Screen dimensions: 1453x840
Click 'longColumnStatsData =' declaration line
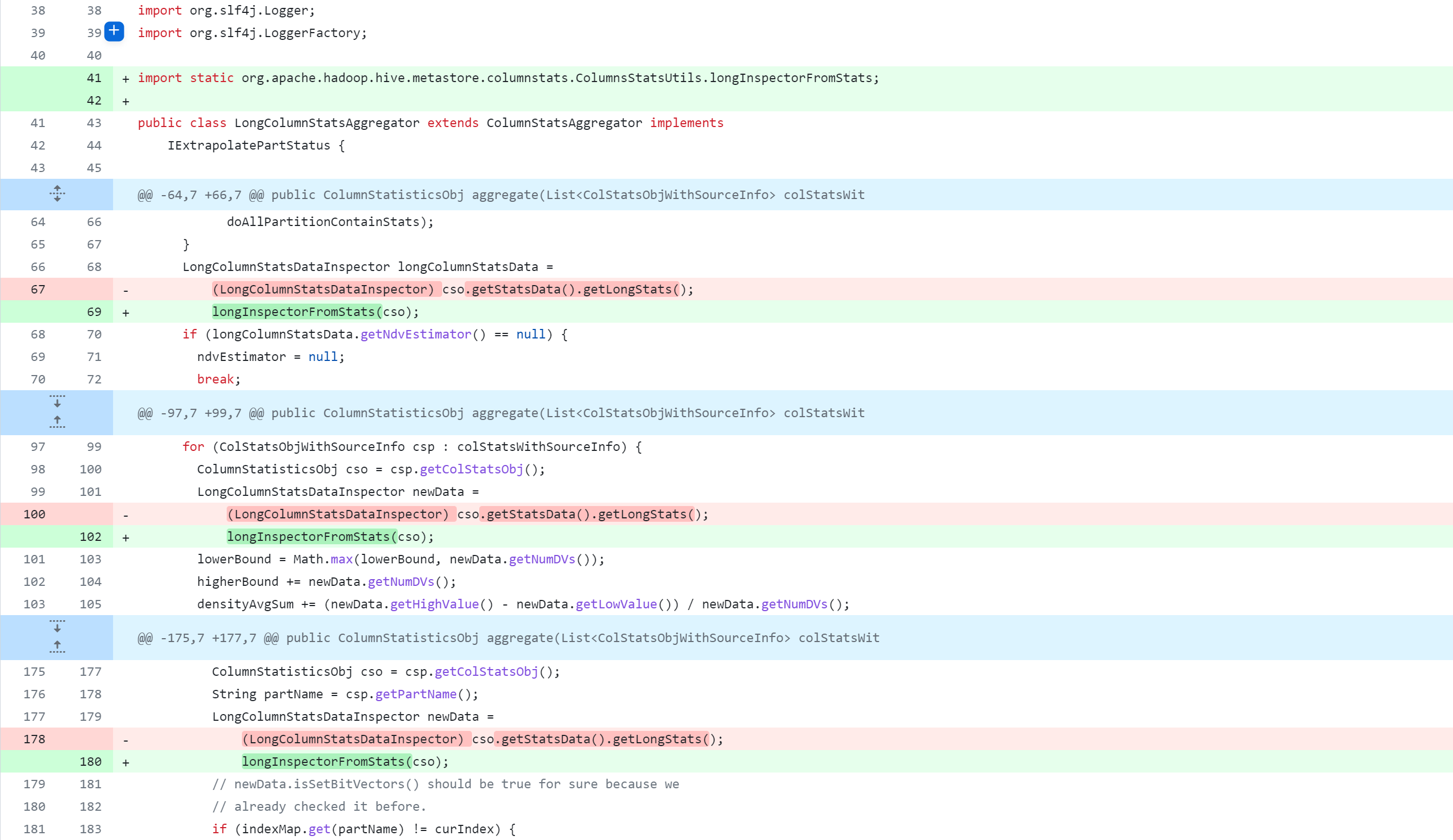pos(368,267)
